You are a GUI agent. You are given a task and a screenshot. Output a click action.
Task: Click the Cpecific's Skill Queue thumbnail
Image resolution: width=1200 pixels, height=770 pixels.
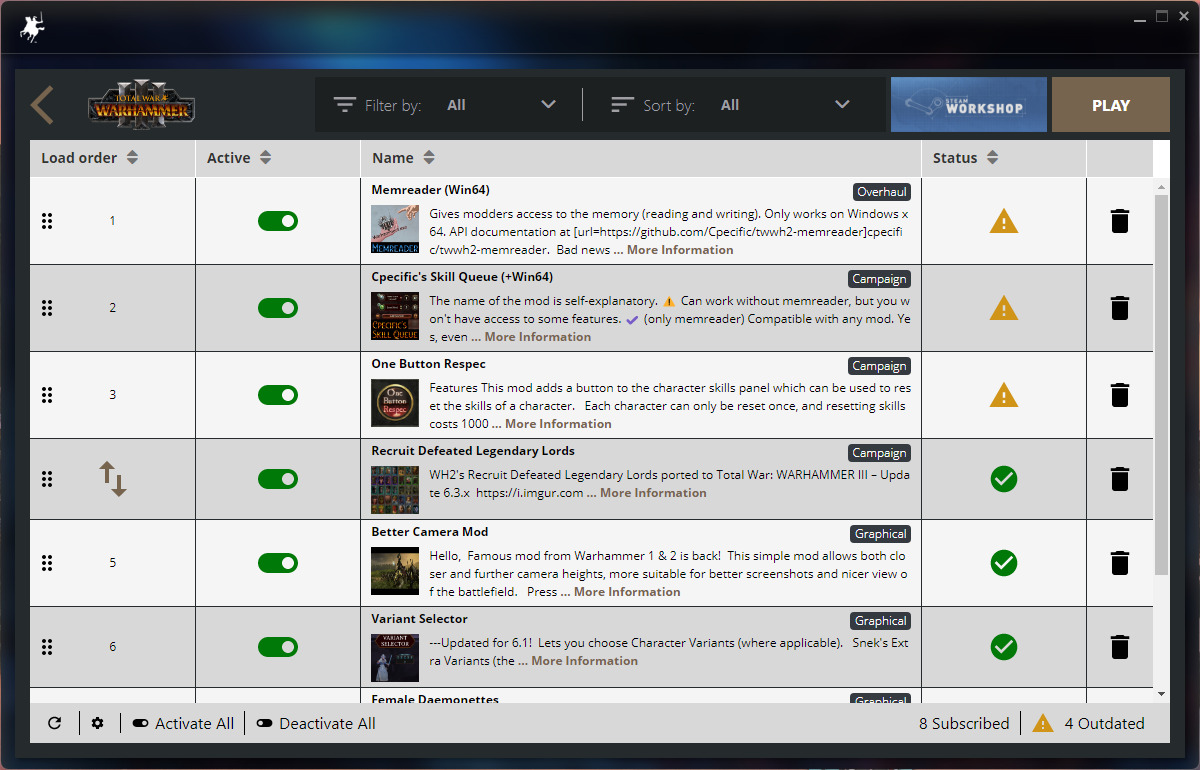point(395,316)
